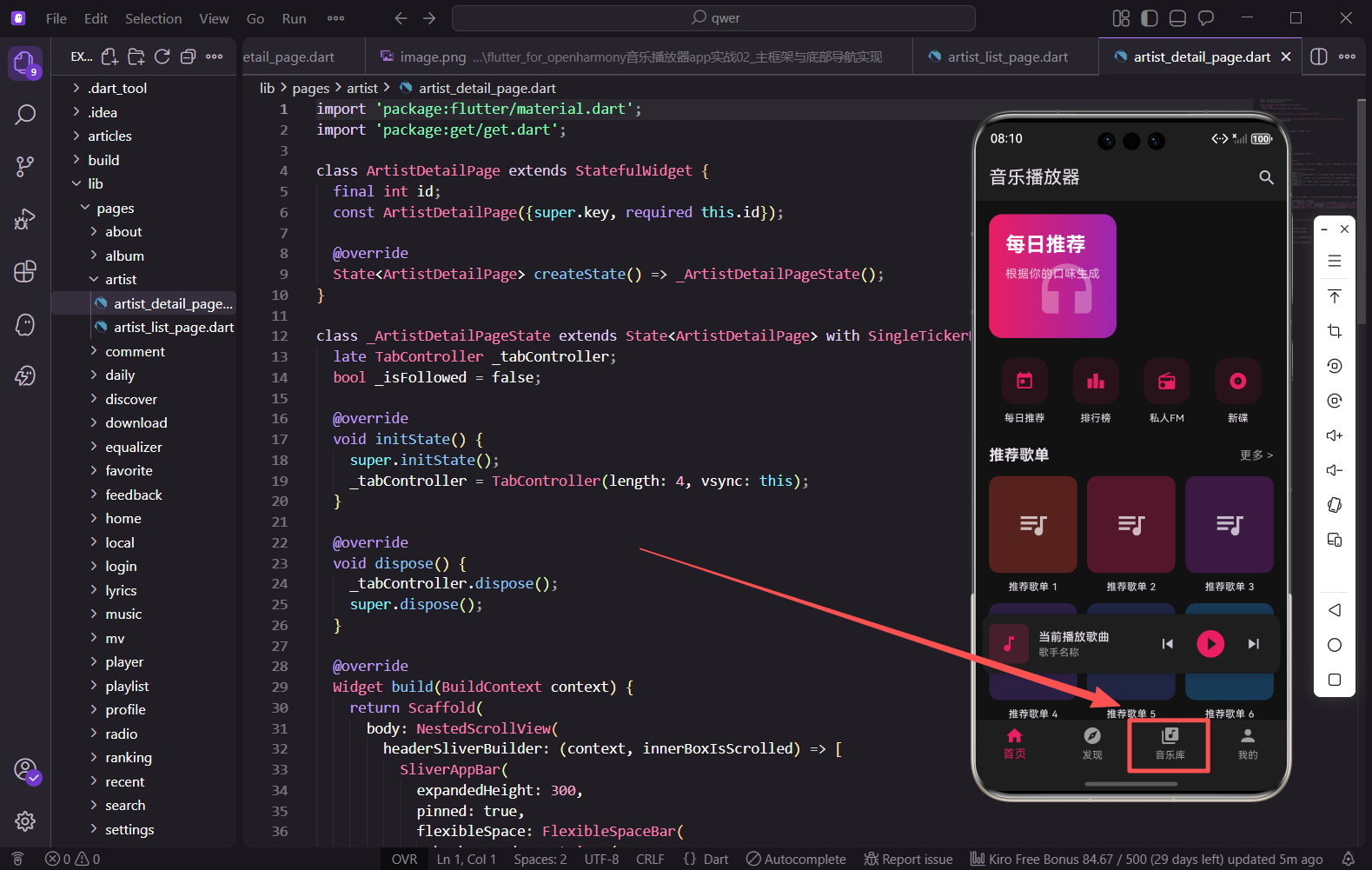This screenshot has height=870, width=1372.
Task: Open the Manage settings gear
Action: tap(25, 820)
